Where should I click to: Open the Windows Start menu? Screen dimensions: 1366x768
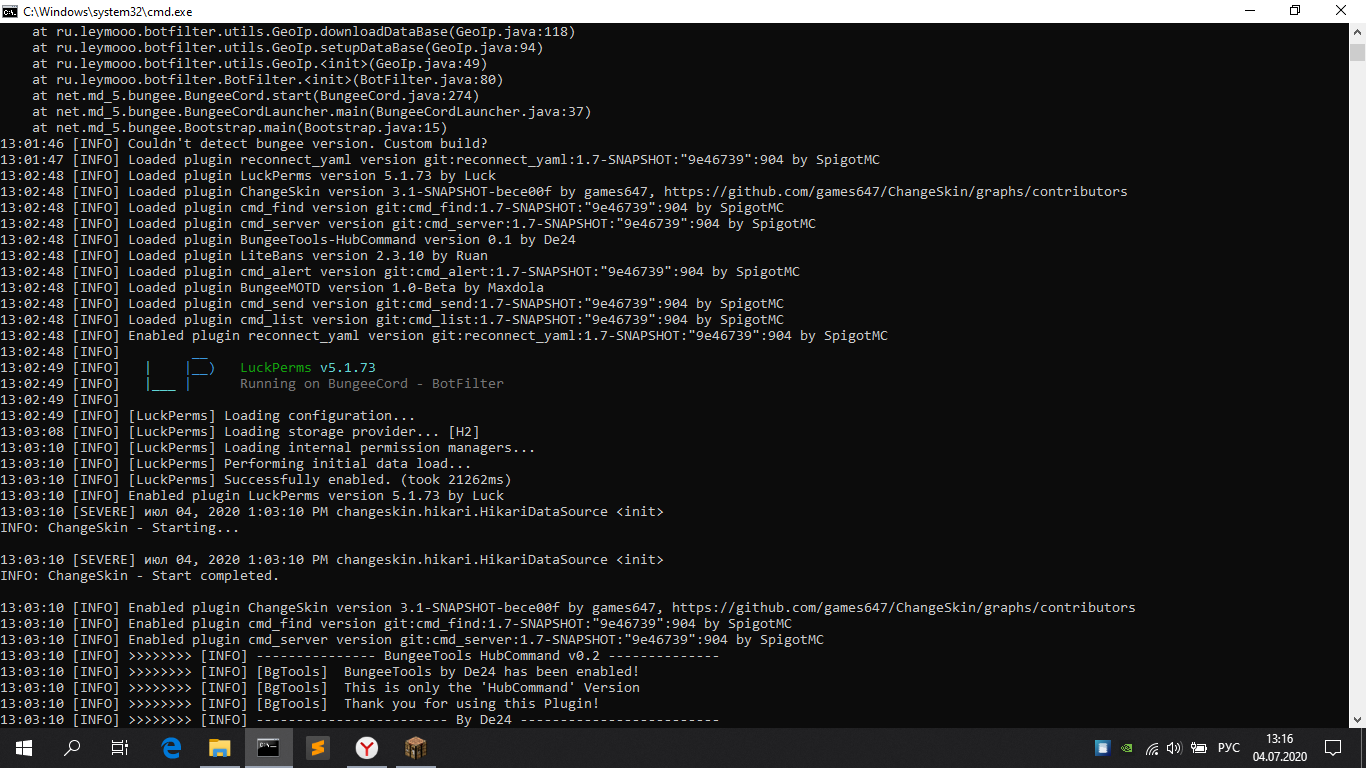(23, 747)
